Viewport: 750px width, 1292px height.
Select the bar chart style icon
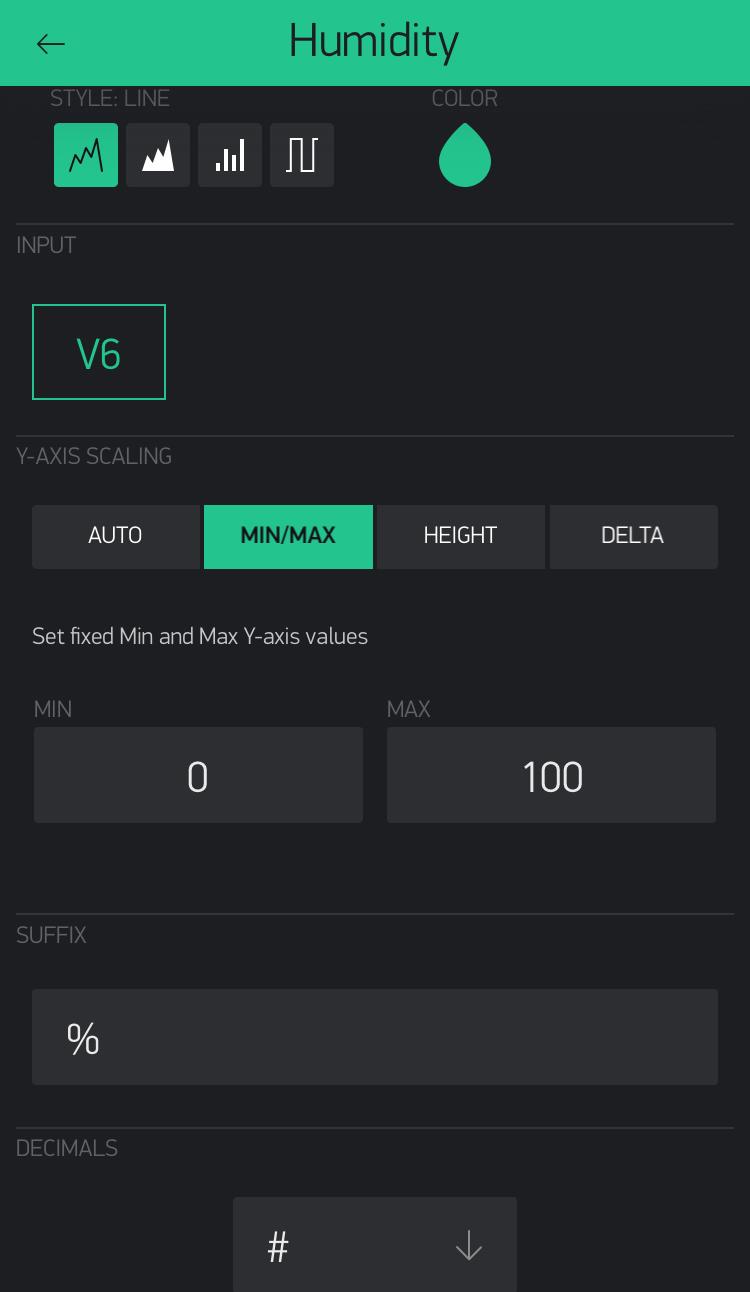pyautogui.click(x=230, y=155)
